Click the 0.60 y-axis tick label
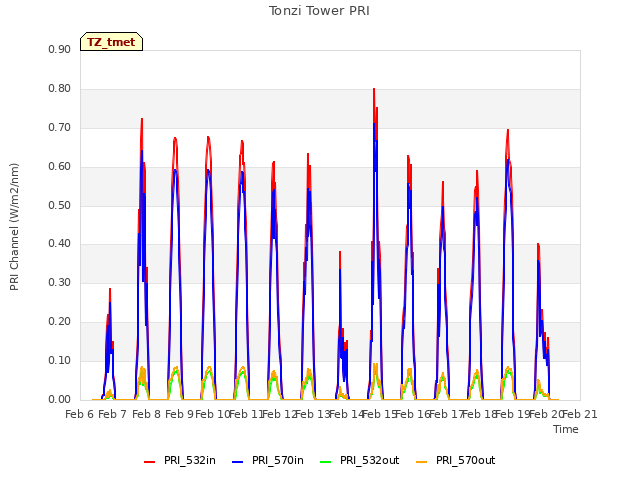The height and width of the screenshot is (480, 640). pyautogui.click(x=60, y=167)
